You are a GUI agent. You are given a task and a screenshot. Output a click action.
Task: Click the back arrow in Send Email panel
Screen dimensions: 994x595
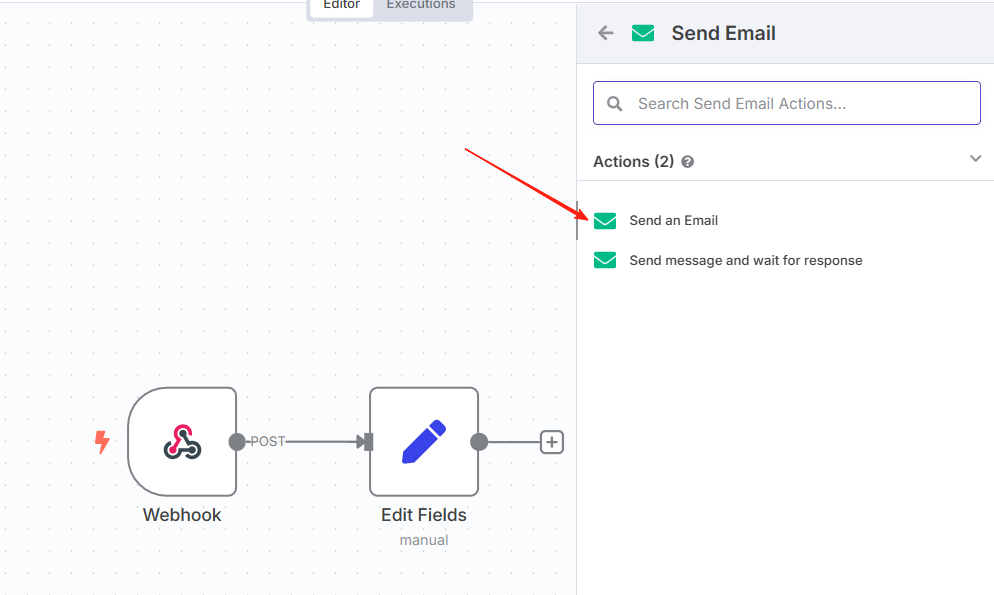click(x=606, y=33)
